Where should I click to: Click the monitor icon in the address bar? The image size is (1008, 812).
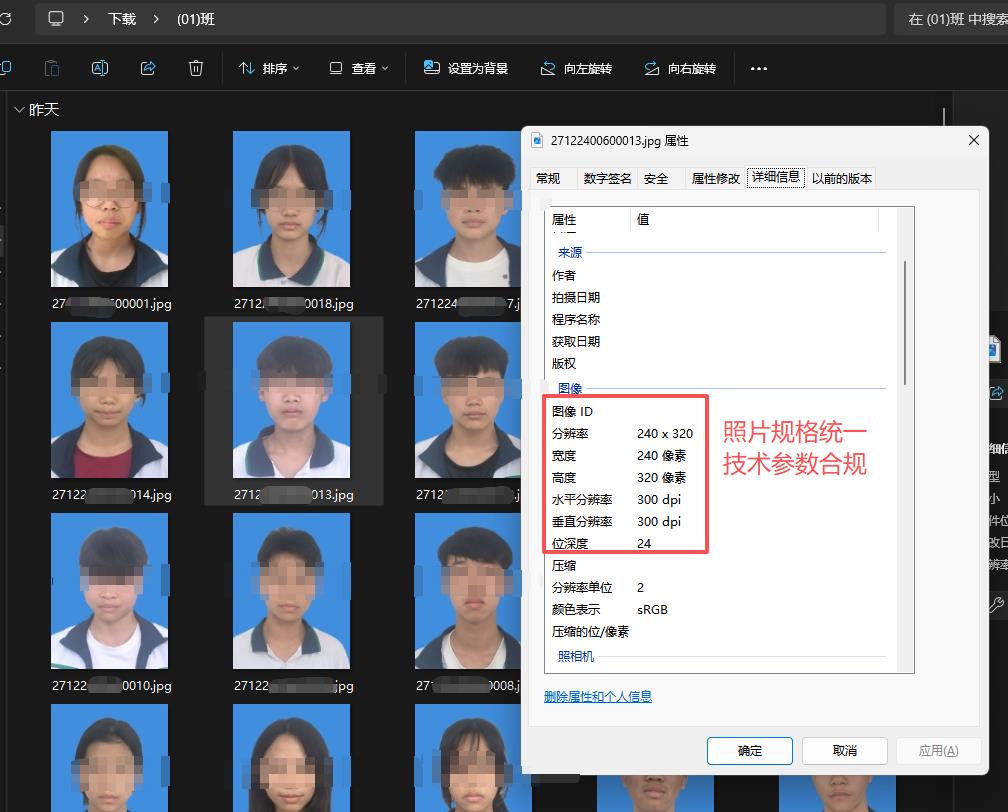point(56,19)
